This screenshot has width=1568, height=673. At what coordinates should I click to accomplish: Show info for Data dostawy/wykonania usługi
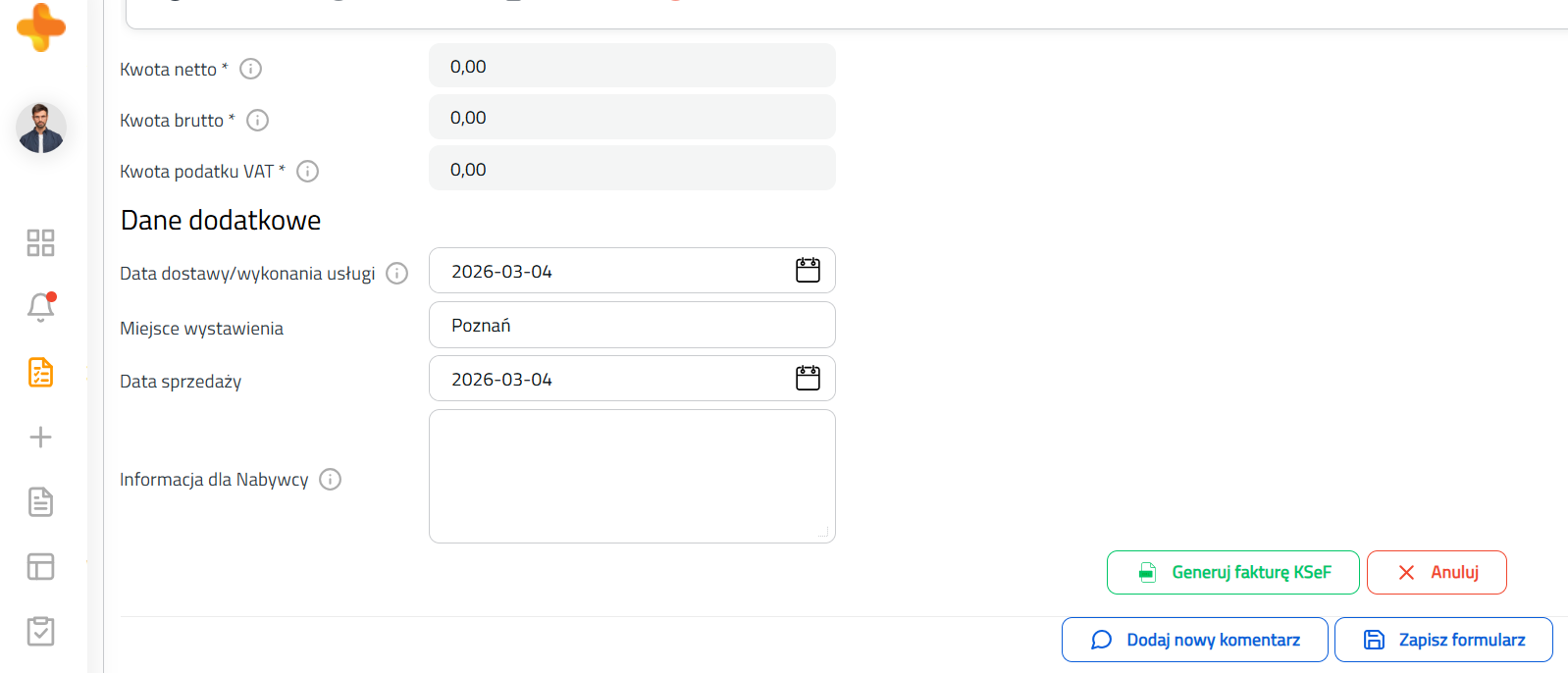(397, 274)
